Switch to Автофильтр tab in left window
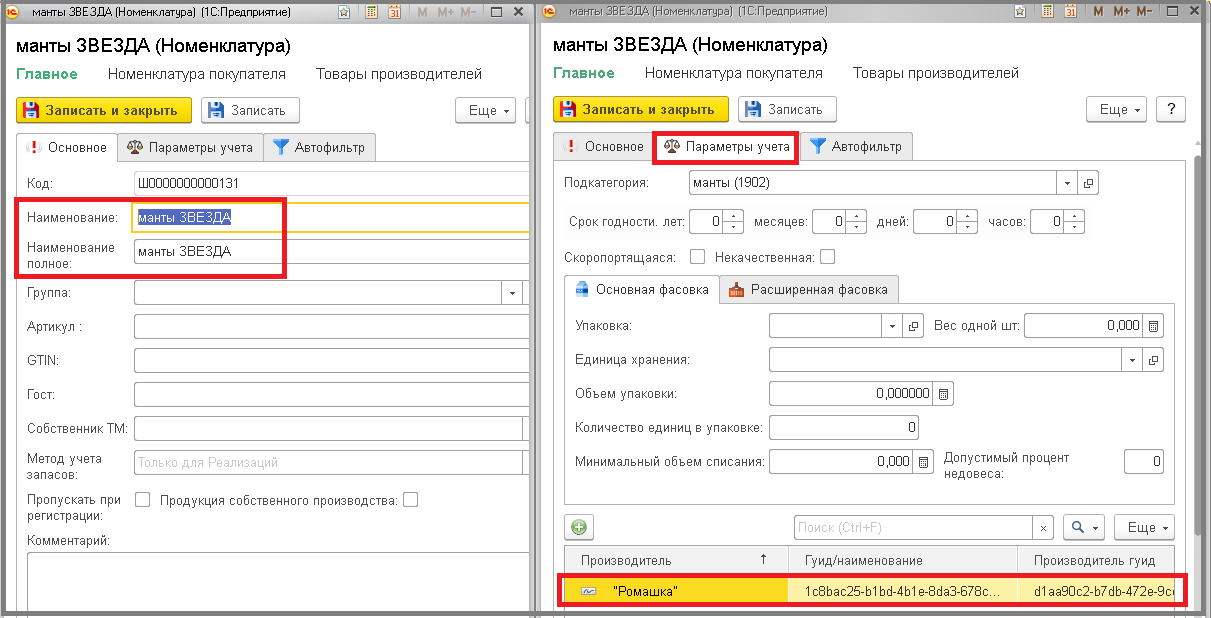The width and height of the screenshot is (1211, 618). click(320, 148)
